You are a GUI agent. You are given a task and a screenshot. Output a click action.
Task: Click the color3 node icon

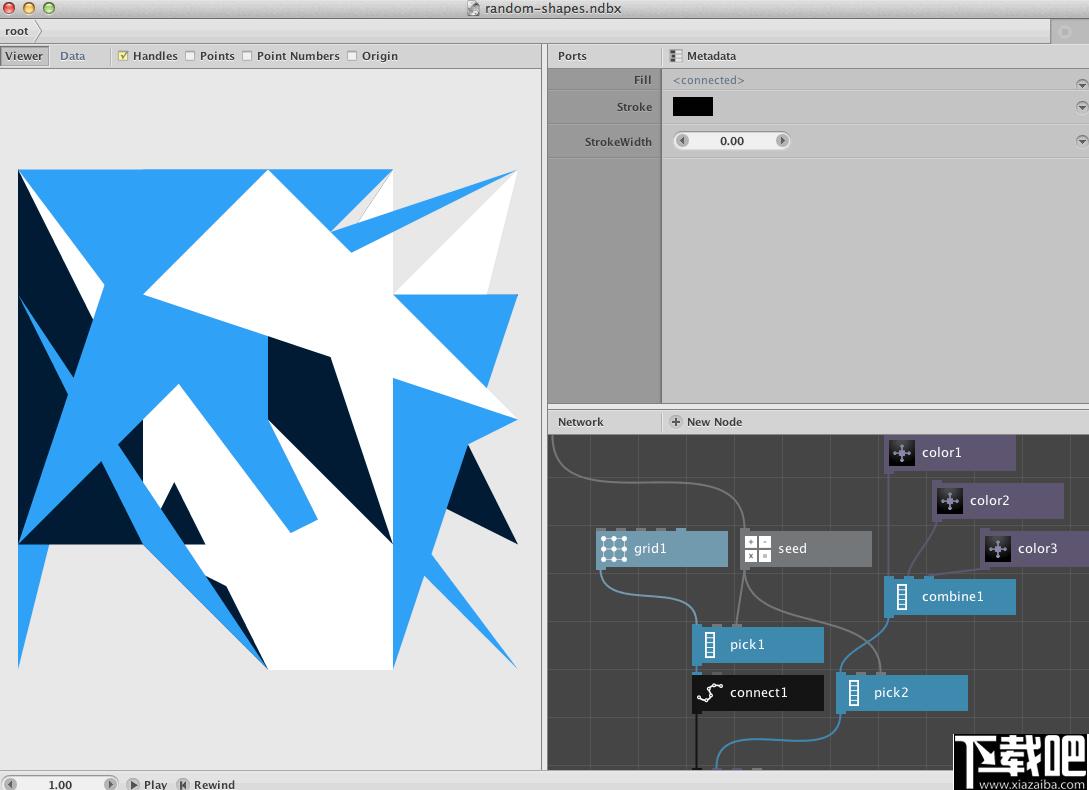998,549
